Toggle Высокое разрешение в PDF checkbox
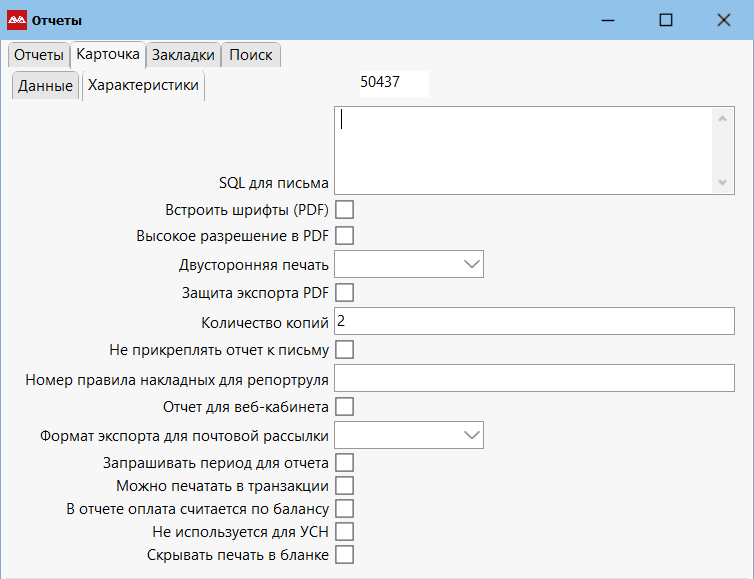This screenshot has height=579, width=754. click(x=344, y=236)
